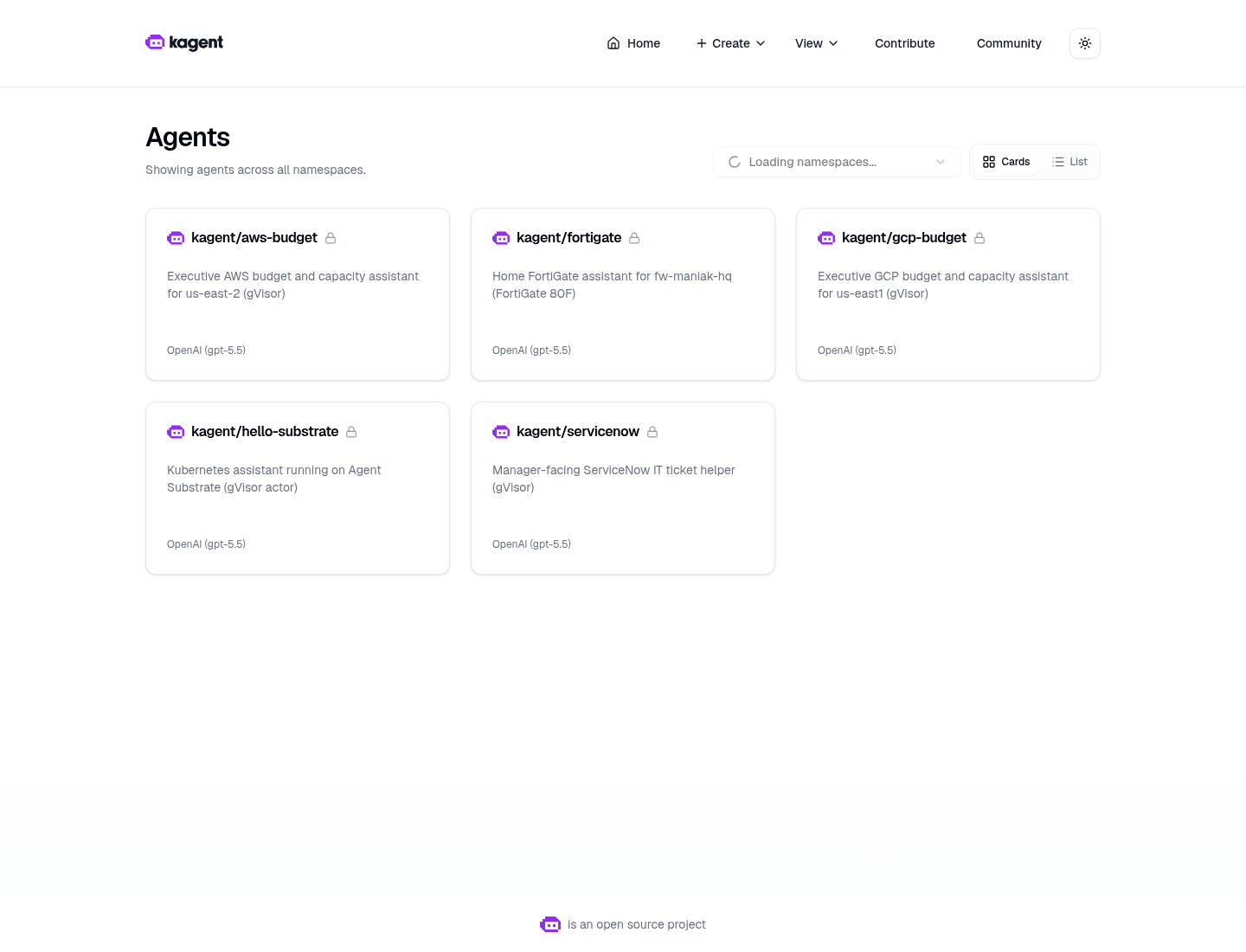Click 'Showing agents across all namespaces.' text
Viewport: 1246px width, 952px height.
(255, 170)
